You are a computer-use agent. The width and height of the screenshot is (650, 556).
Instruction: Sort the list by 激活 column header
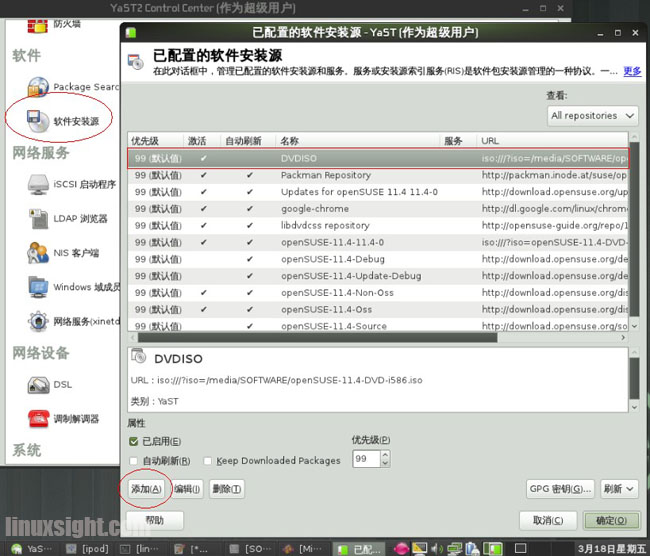pyautogui.click(x=201, y=141)
